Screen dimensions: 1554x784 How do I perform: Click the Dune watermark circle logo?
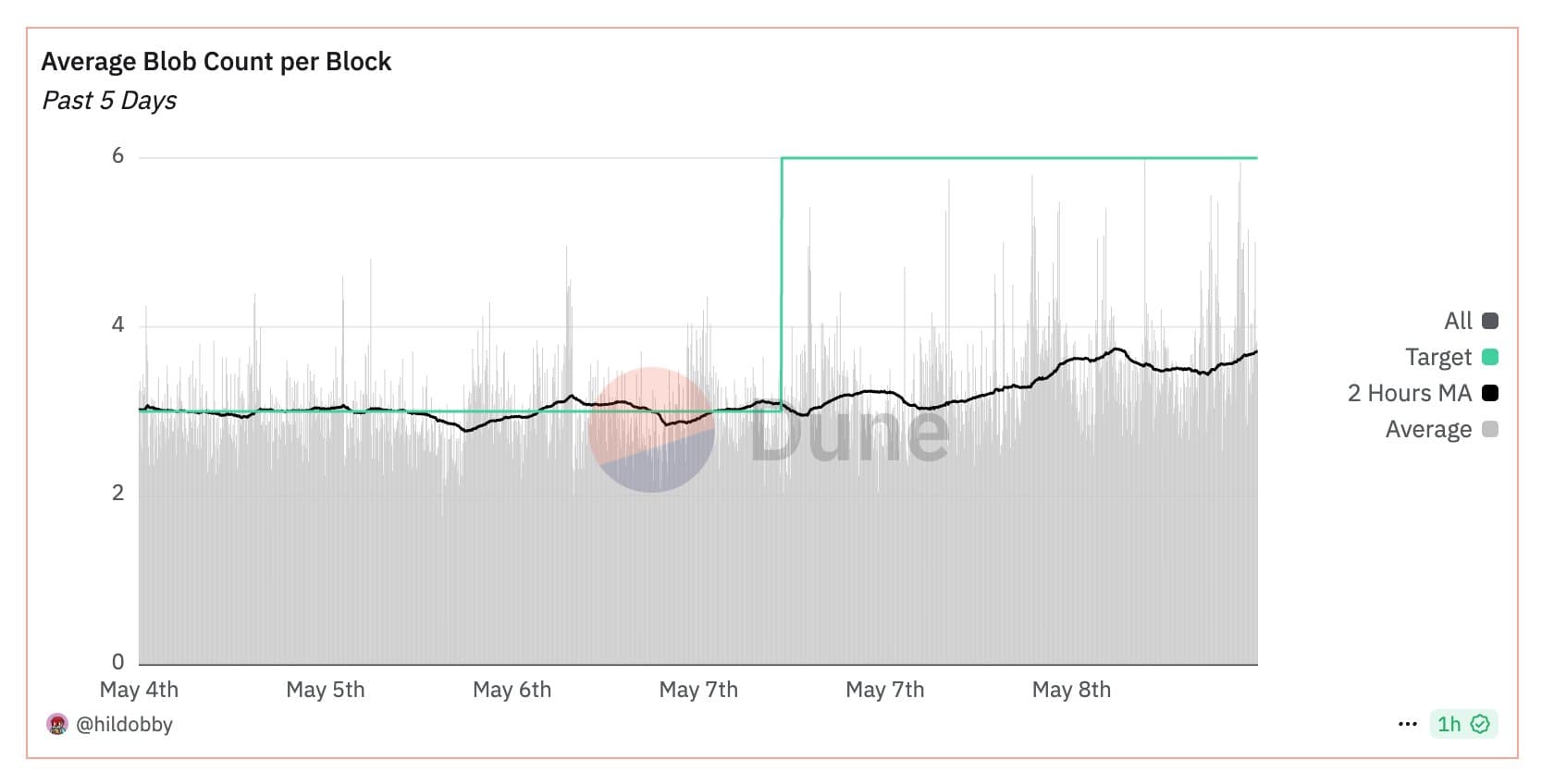pyautogui.click(x=651, y=430)
